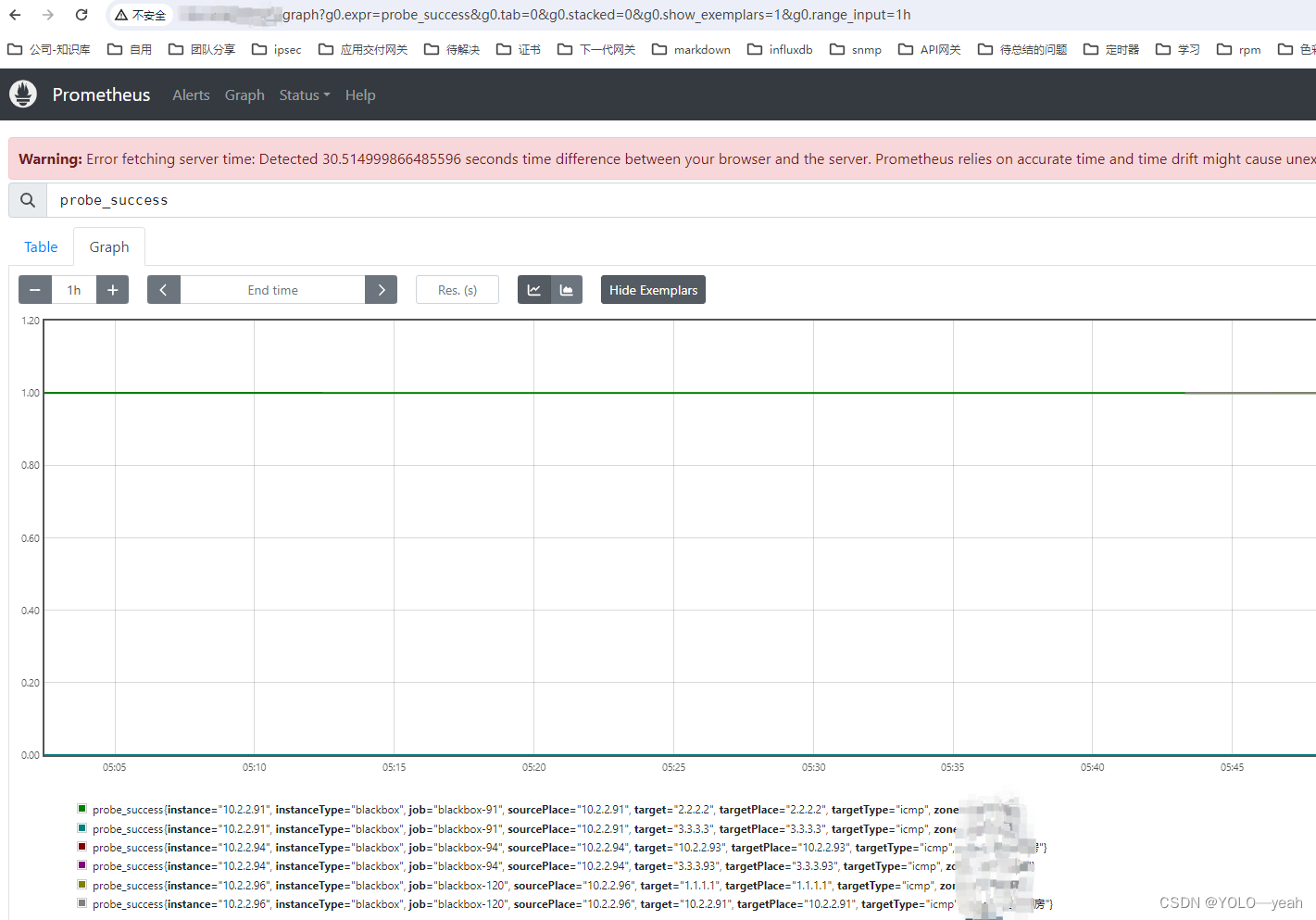Select legend entry for blackbox-94 target 10.2.2.93

(569, 848)
